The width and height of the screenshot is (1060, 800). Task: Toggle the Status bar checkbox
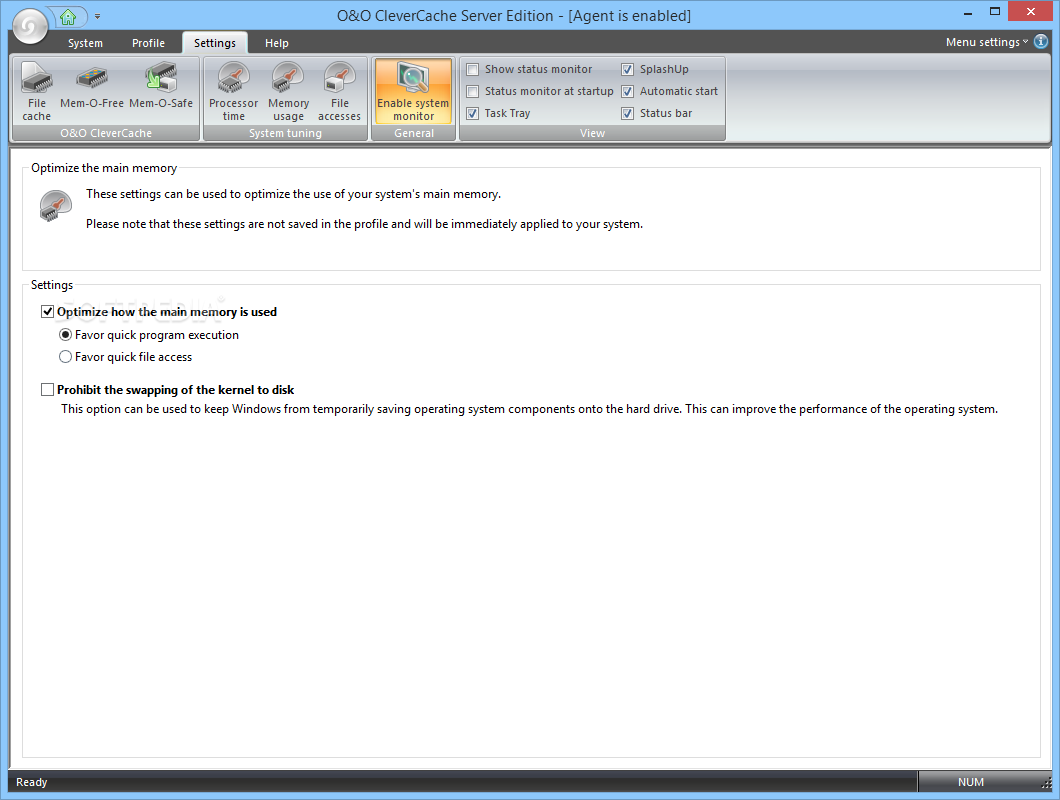[x=627, y=113]
